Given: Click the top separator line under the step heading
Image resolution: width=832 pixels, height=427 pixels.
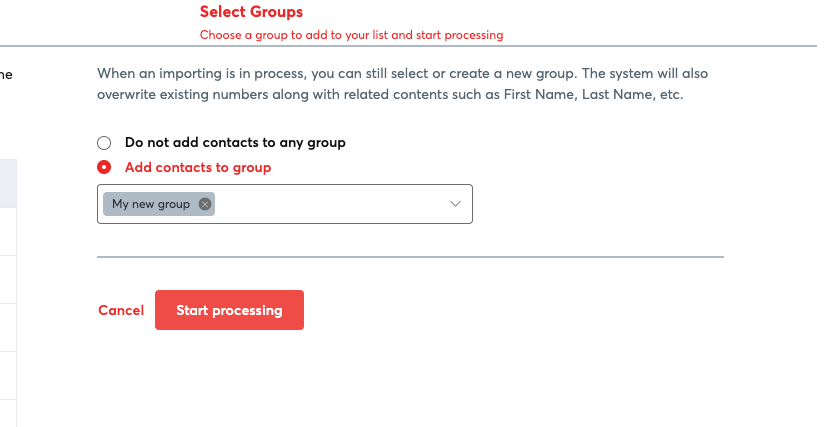Looking at the screenshot, I should (408, 46).
